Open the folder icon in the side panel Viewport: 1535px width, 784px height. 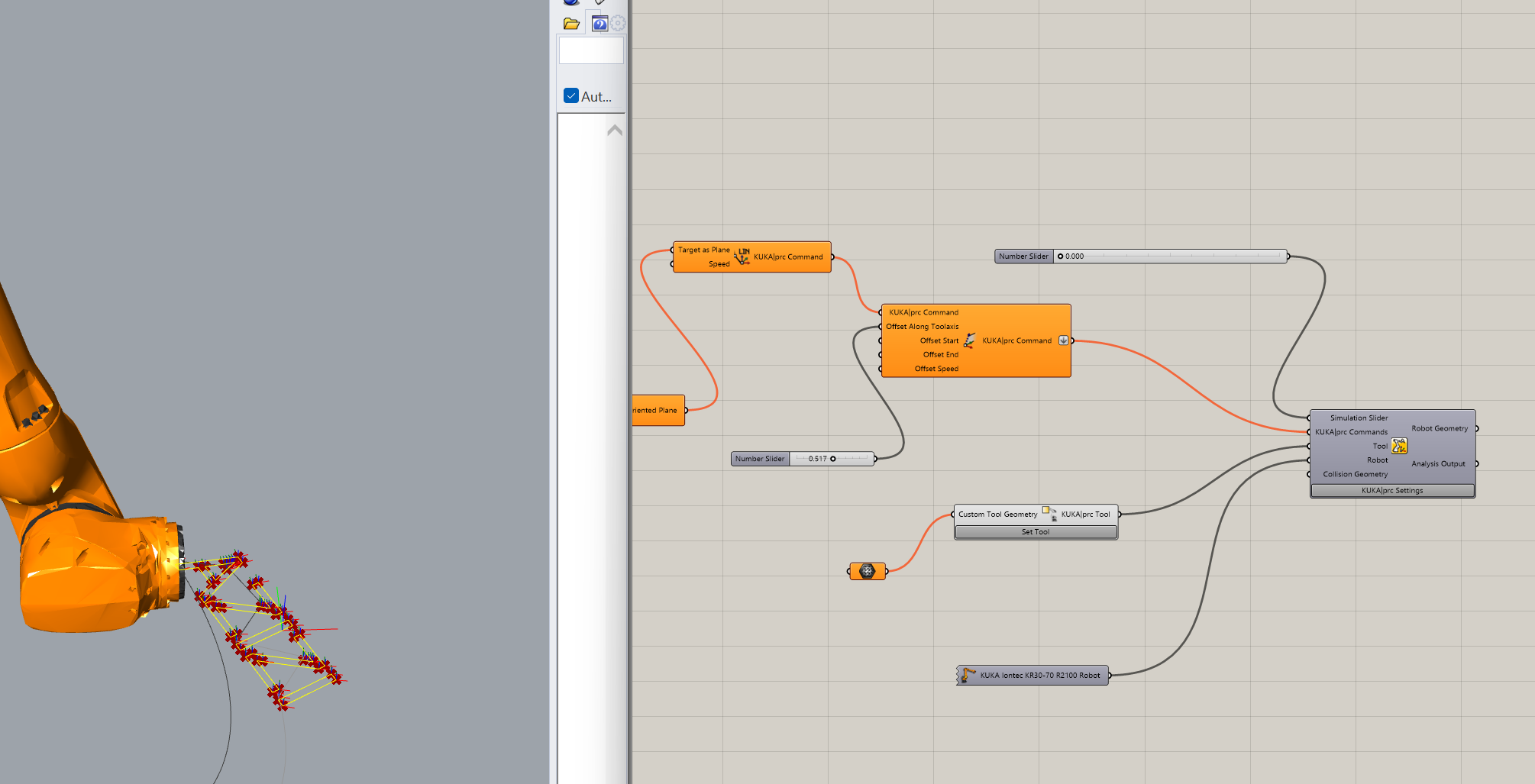coord(571,24)
